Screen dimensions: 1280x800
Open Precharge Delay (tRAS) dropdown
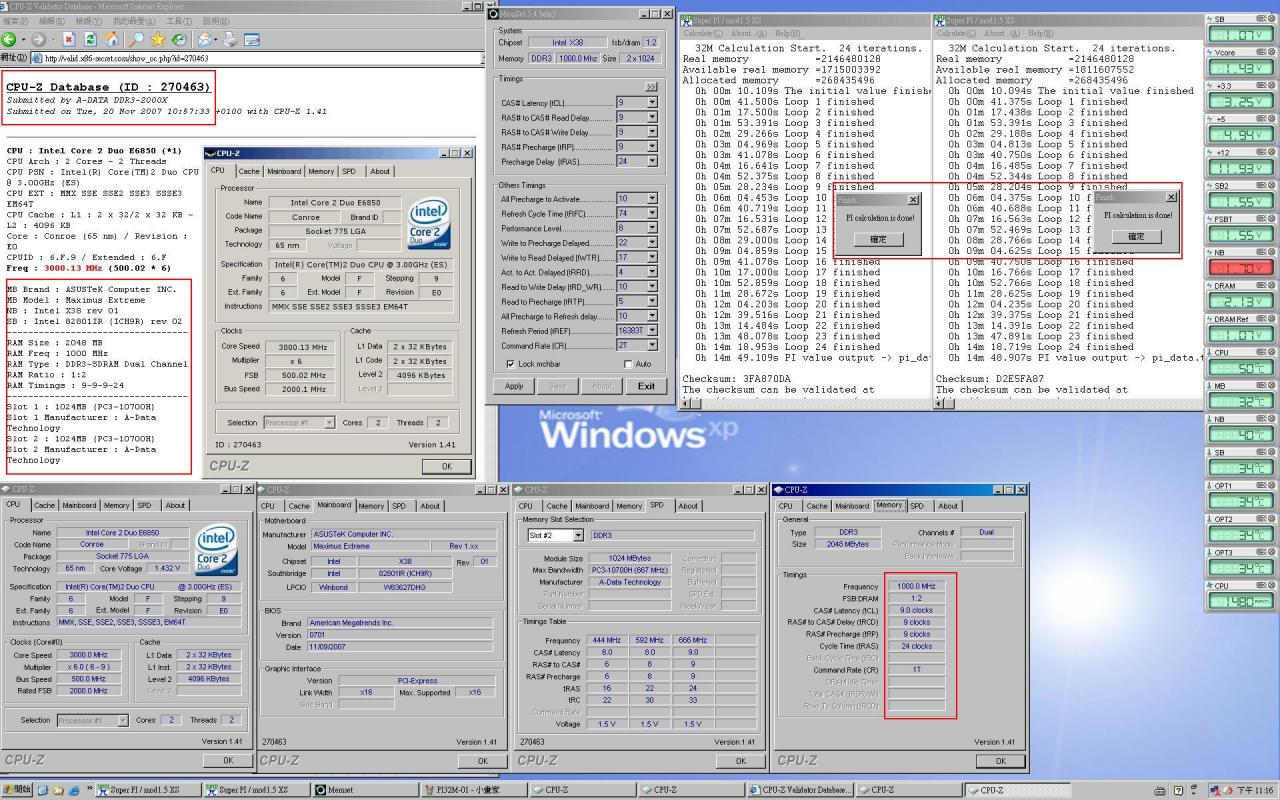652,161
